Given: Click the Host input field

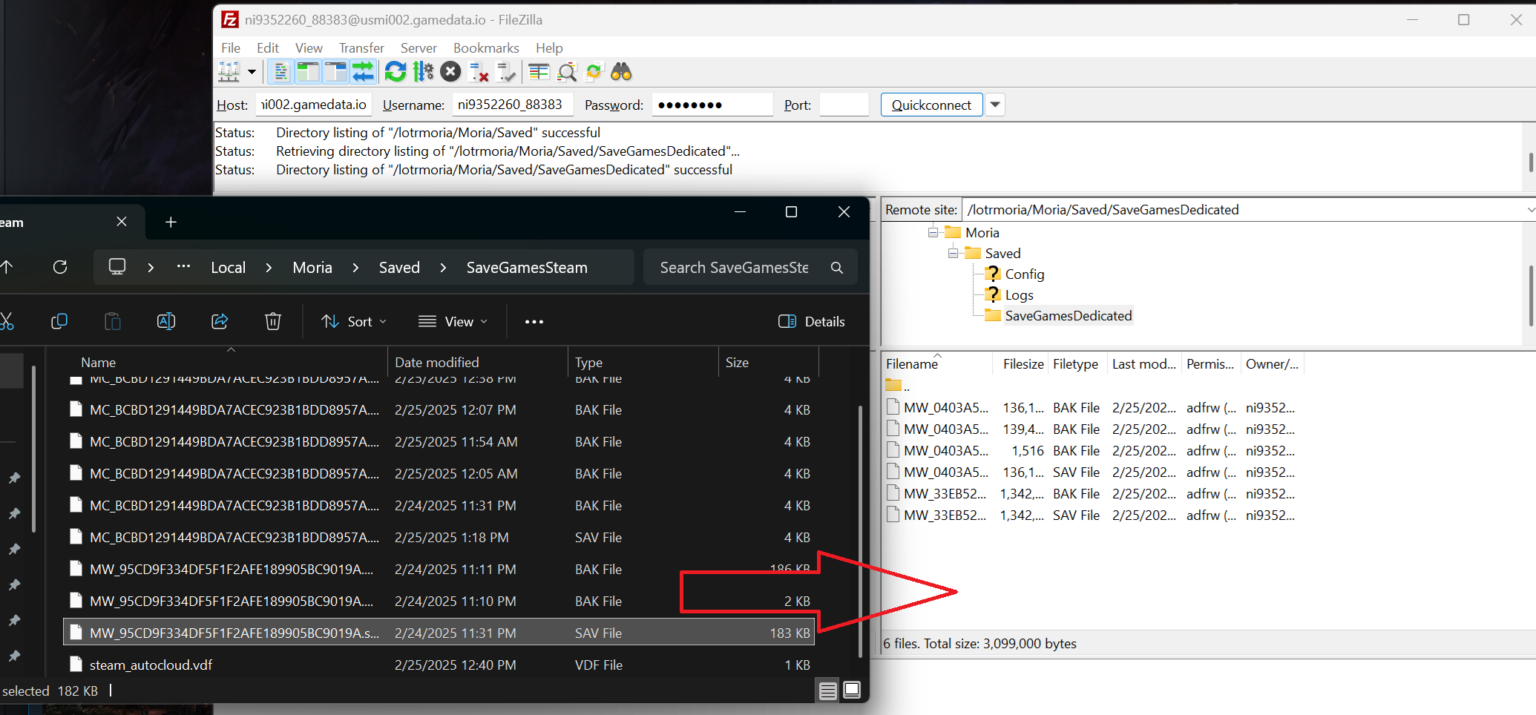Looking at the screenshot, I should click(314, 104).
